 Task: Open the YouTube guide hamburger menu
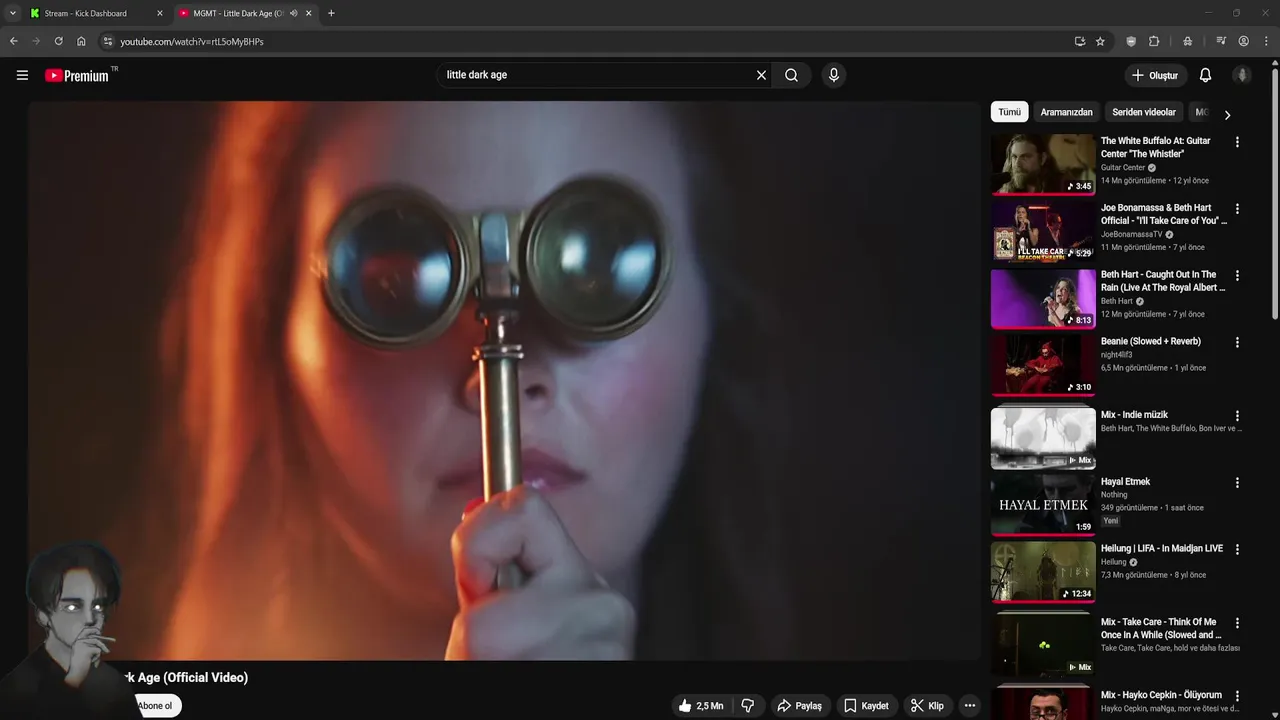pos(22,75)
